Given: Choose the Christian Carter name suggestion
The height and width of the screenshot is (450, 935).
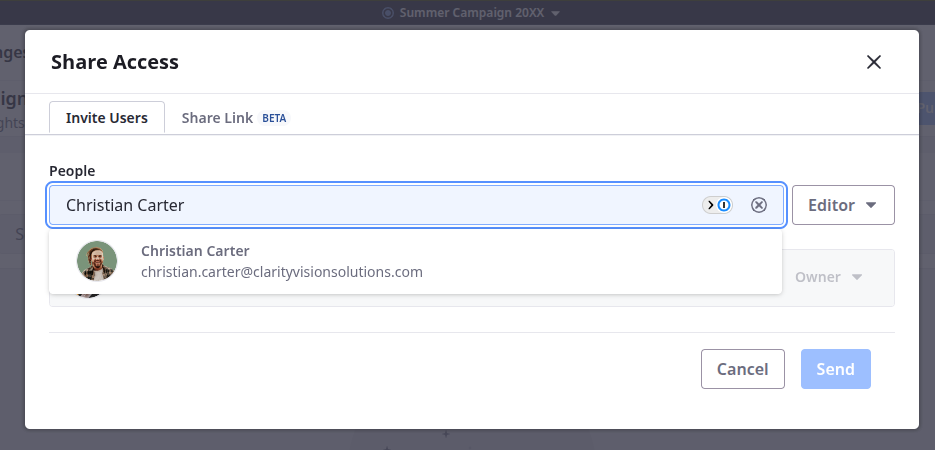Looking at the screenshot, I should pos(195,251).
